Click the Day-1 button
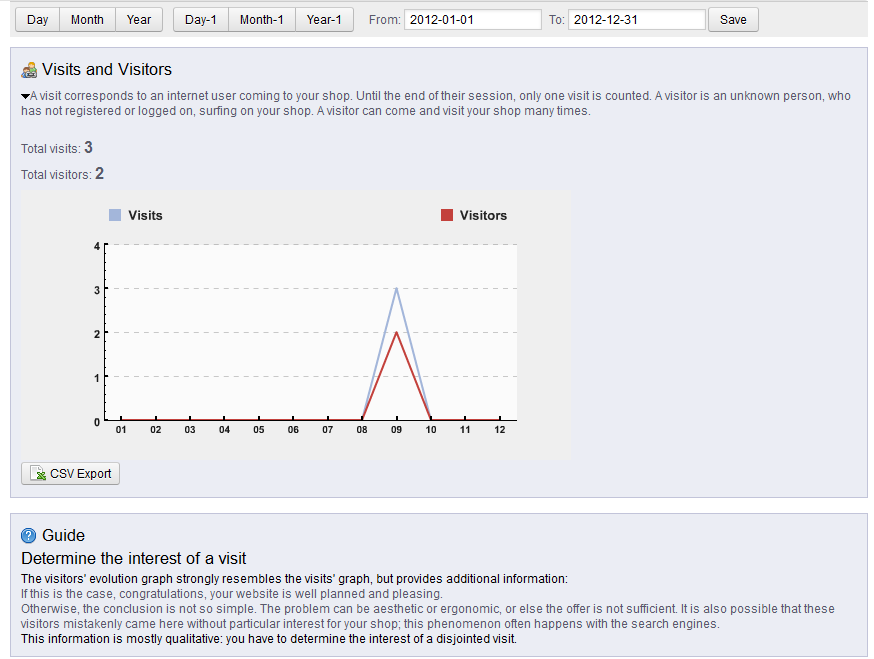The image size is (874, 659). [x=201, y=20]
